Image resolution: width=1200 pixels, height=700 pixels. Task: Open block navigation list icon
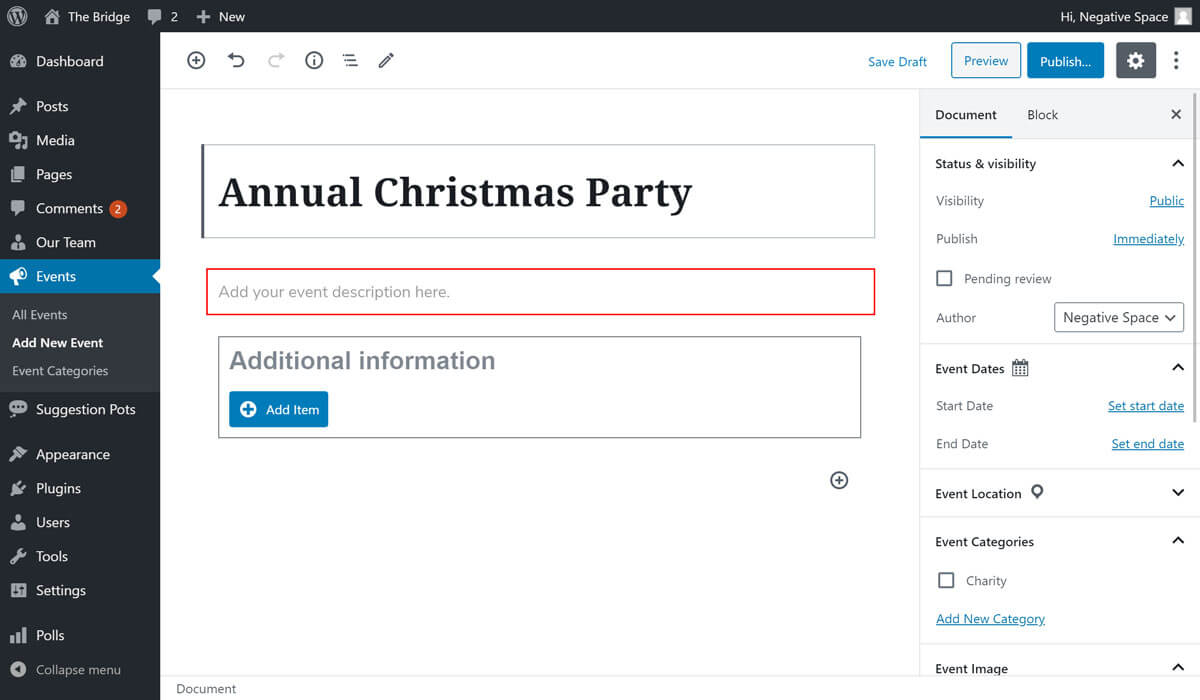tap(350, 61)
